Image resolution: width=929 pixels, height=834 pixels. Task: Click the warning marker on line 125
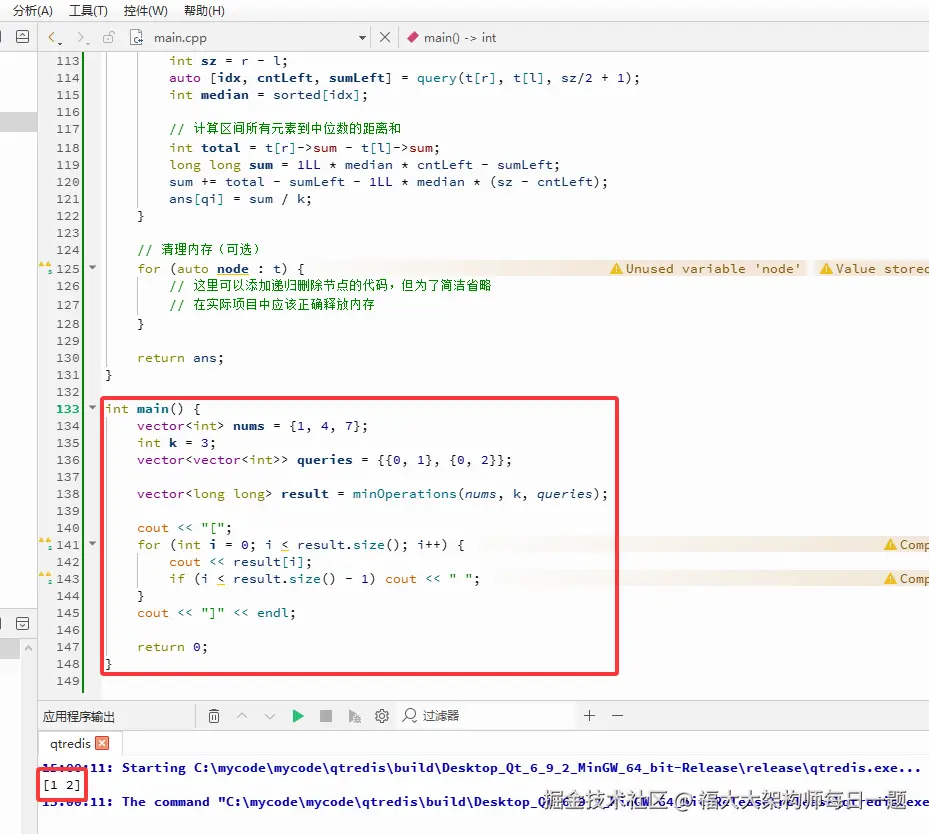pos(45,267)
